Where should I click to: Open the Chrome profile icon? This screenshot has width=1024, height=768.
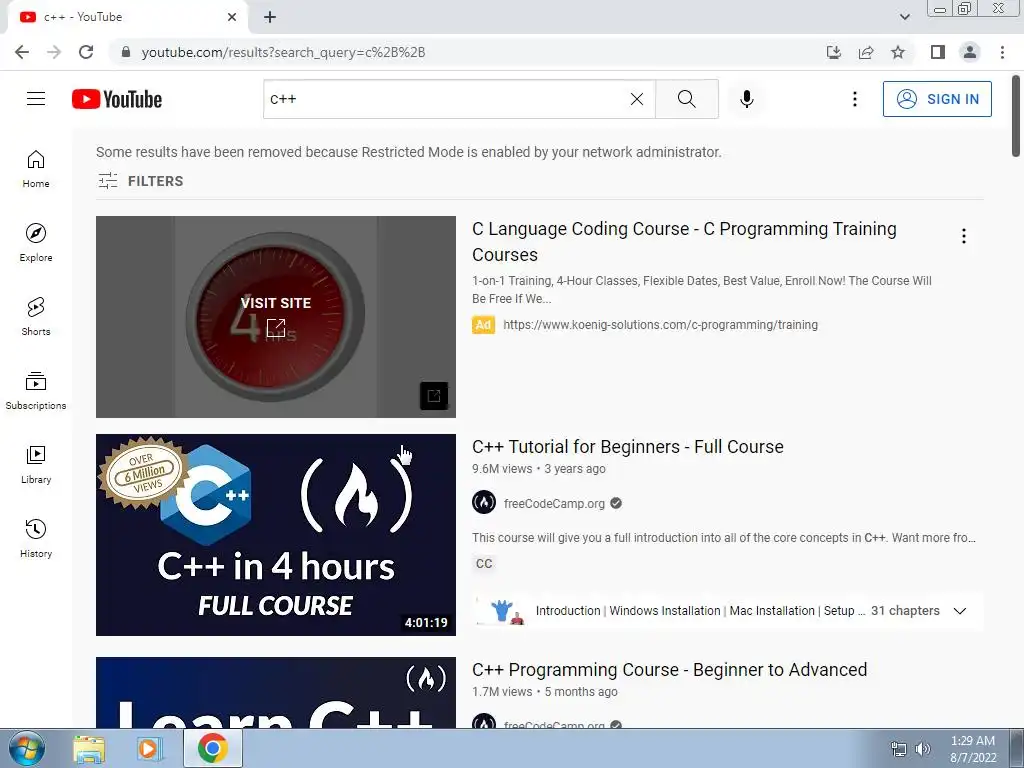pyautogui.click(x=970, y=52)
